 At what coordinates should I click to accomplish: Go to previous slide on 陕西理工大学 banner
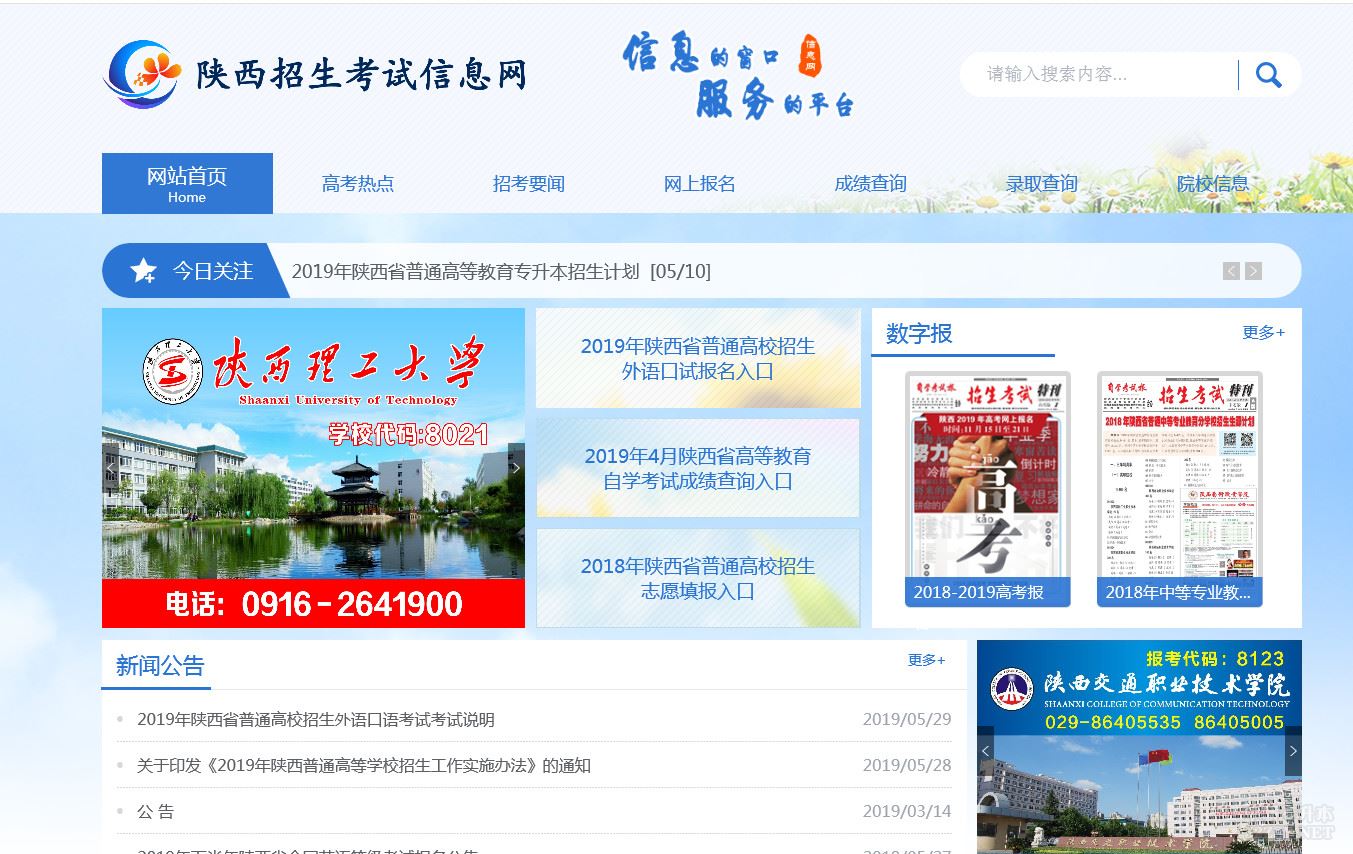pos(111,468)
